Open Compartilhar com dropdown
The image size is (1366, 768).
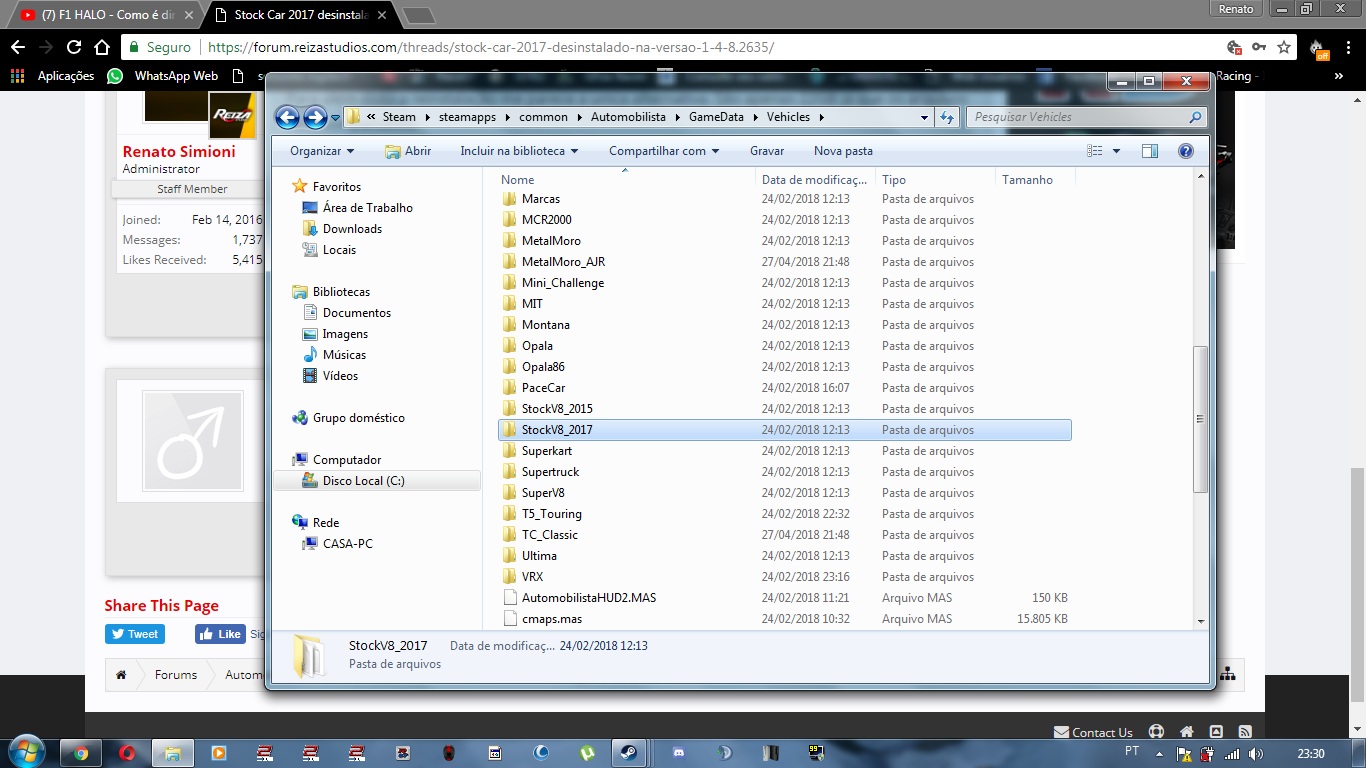(664, 151)
